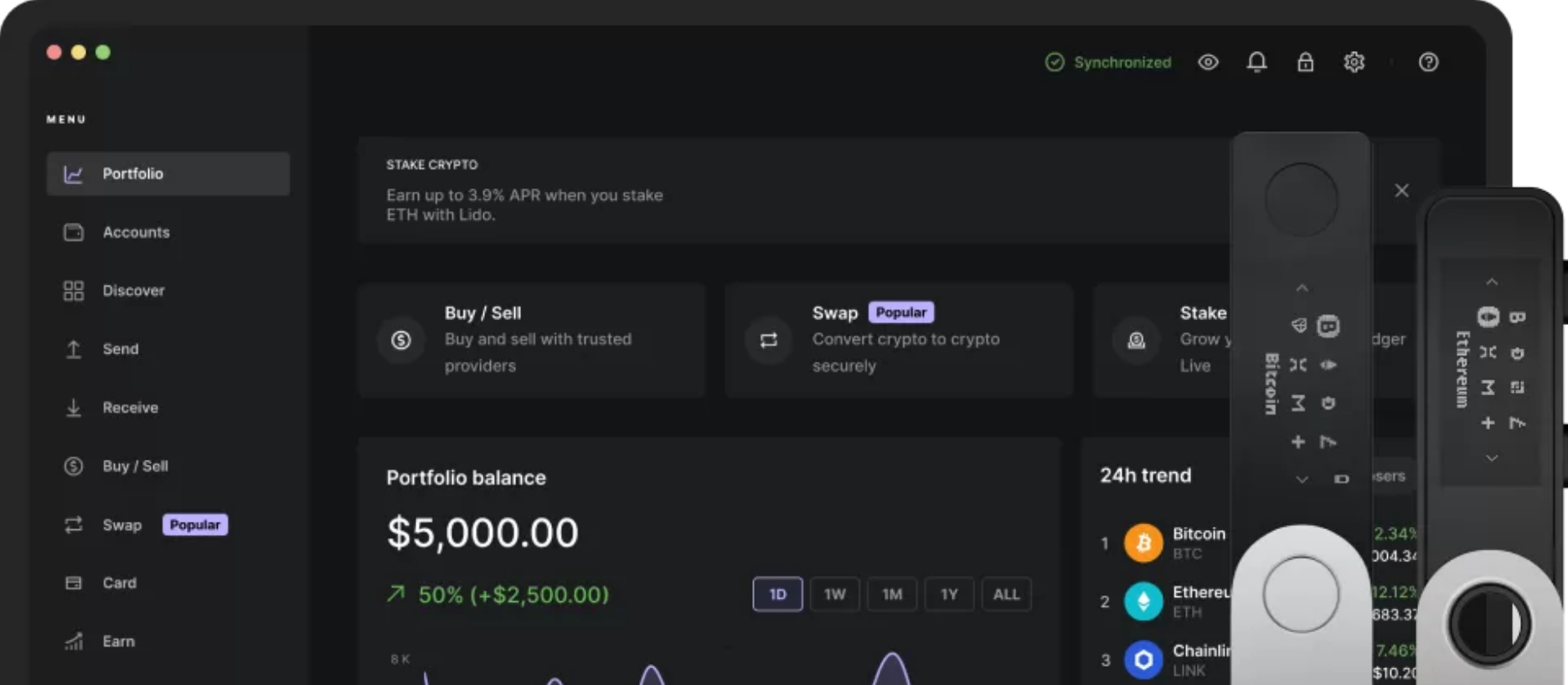Click the Card icon in sidebar
Screen dimensions: 1568x685
[x=74, y=583]
